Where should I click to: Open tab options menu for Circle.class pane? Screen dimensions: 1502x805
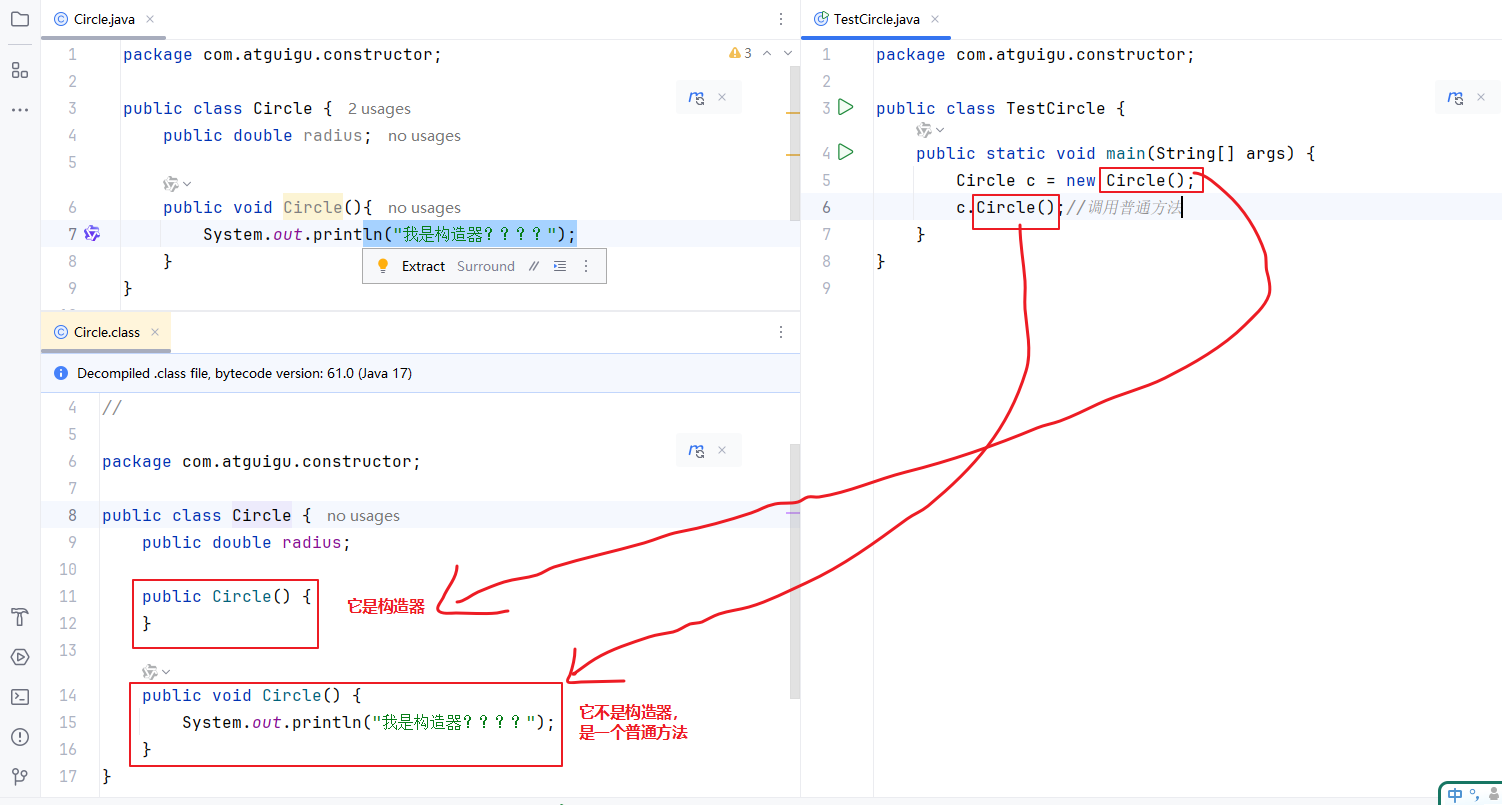[x=781, y=332]
